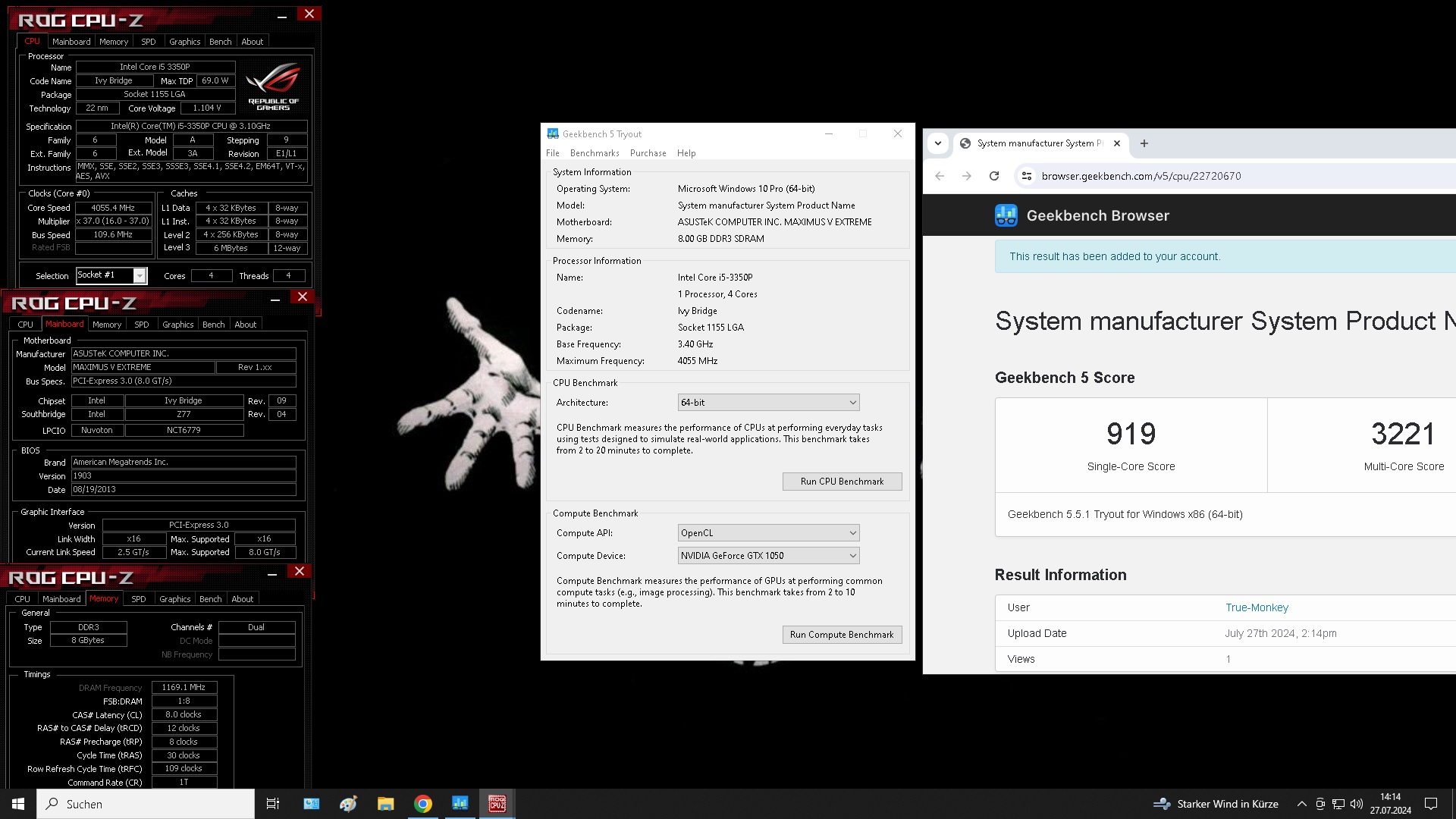Open the Compute Device GTX 1050 dropdown
This screenshot has height=819, width=1456.
(768, 556)
